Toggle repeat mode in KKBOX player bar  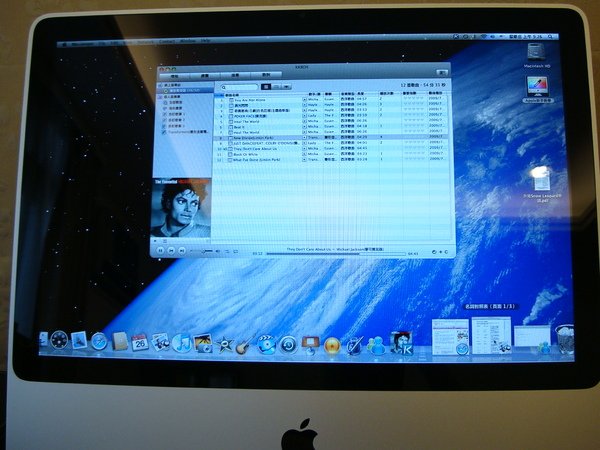pyautogui.click(x=236, y=251)
